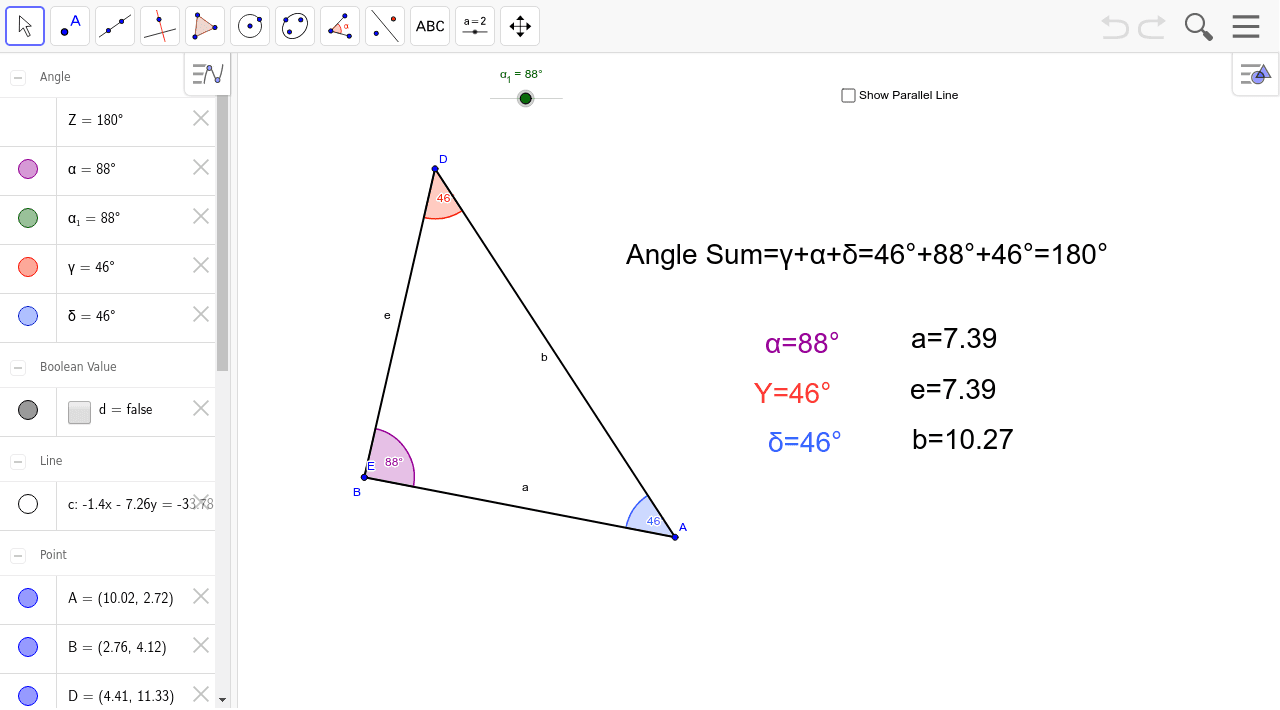
Task: Toggle visibility of boolean d
Action: pyautogui.click(x=28, y=410)
